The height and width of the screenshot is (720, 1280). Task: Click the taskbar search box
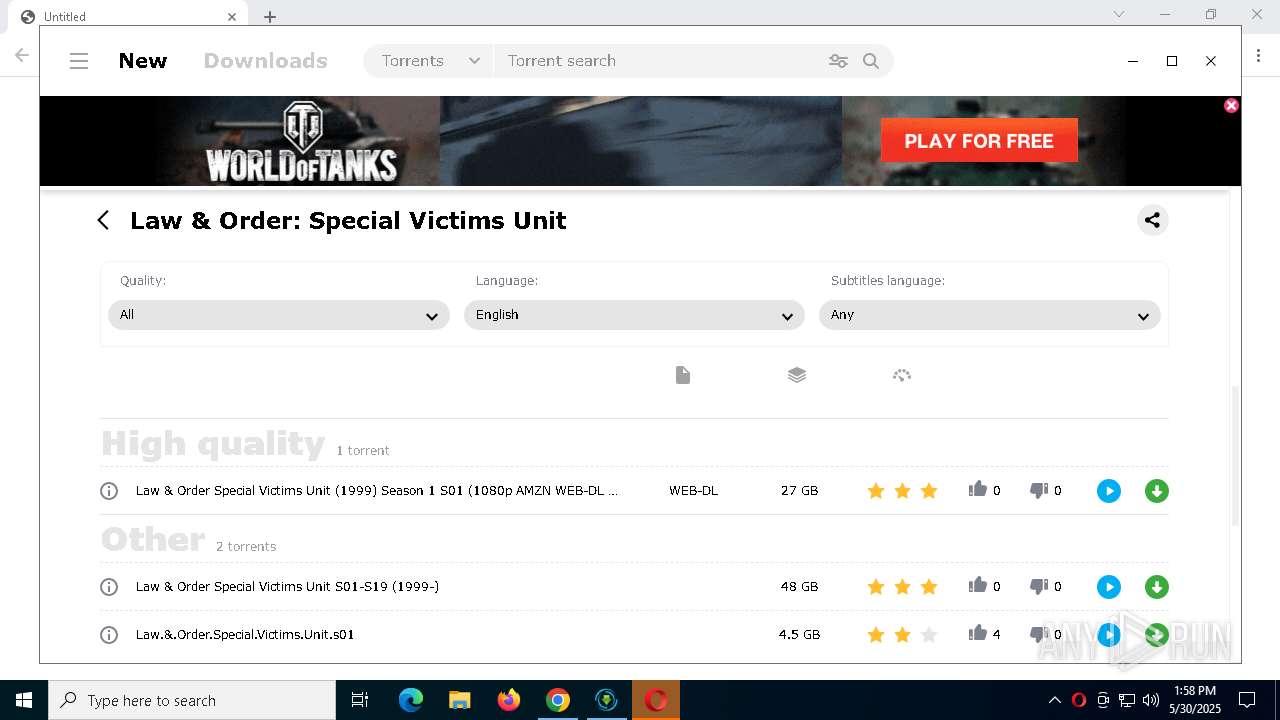click(x=192, y=700)
